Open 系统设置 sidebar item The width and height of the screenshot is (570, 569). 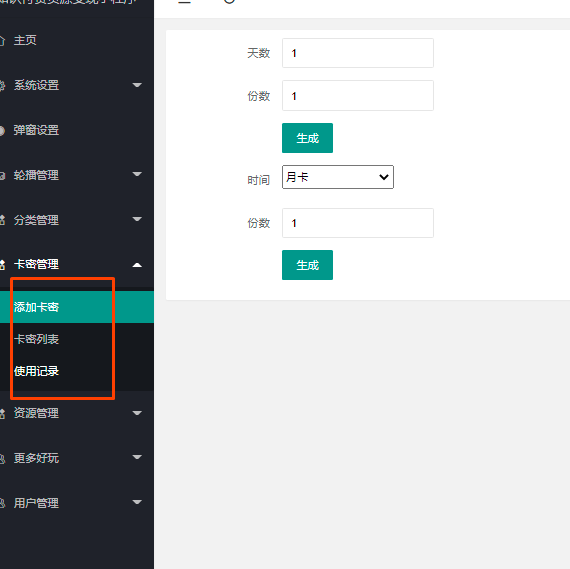pos(36,85)
